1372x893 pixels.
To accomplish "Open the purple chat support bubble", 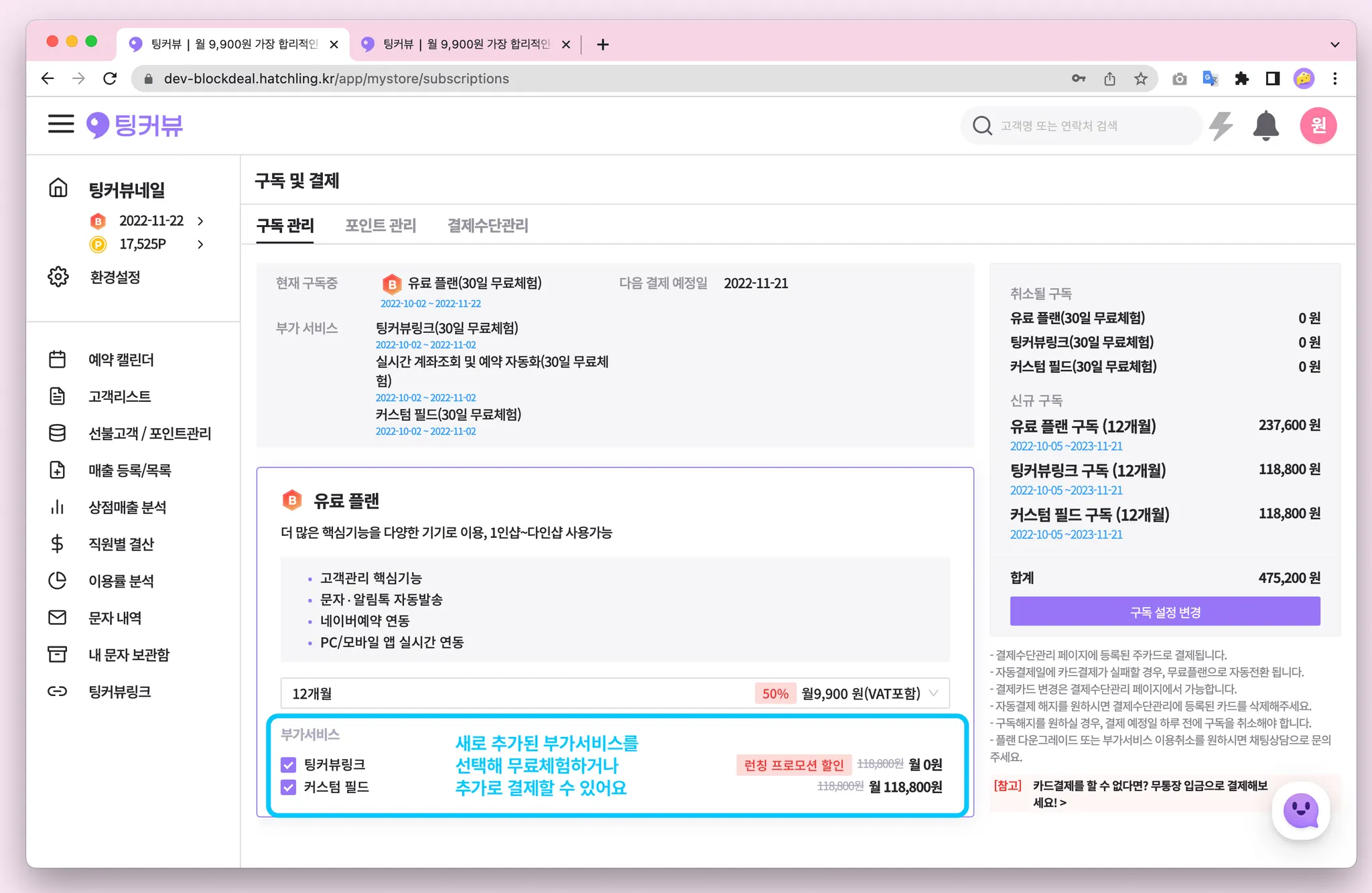I will coord(1300,810).
